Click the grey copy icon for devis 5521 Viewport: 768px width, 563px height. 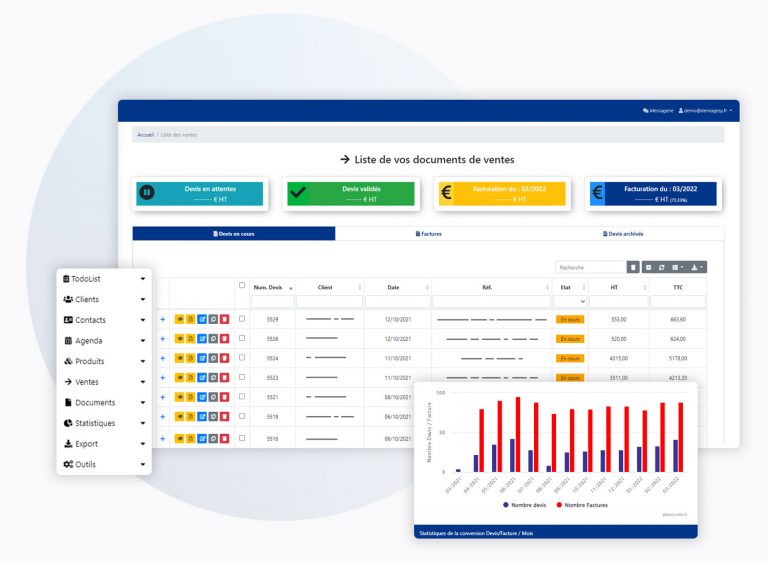[x=213, y=397]
